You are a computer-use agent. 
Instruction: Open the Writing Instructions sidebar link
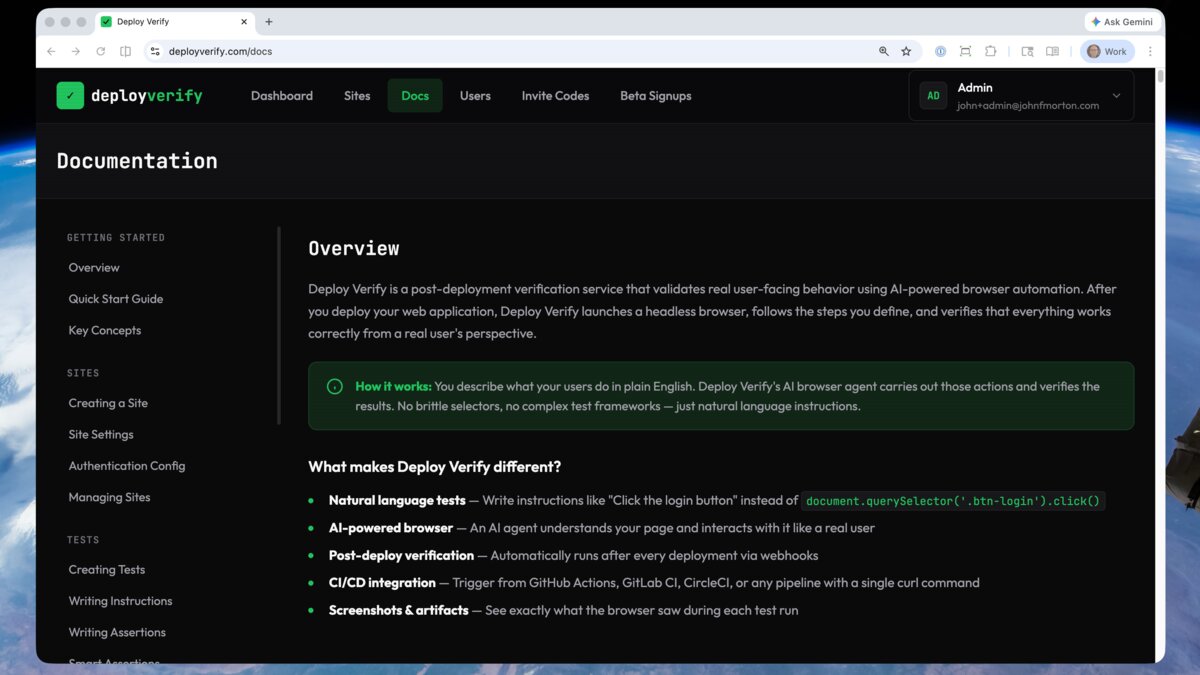click(120, 601)
